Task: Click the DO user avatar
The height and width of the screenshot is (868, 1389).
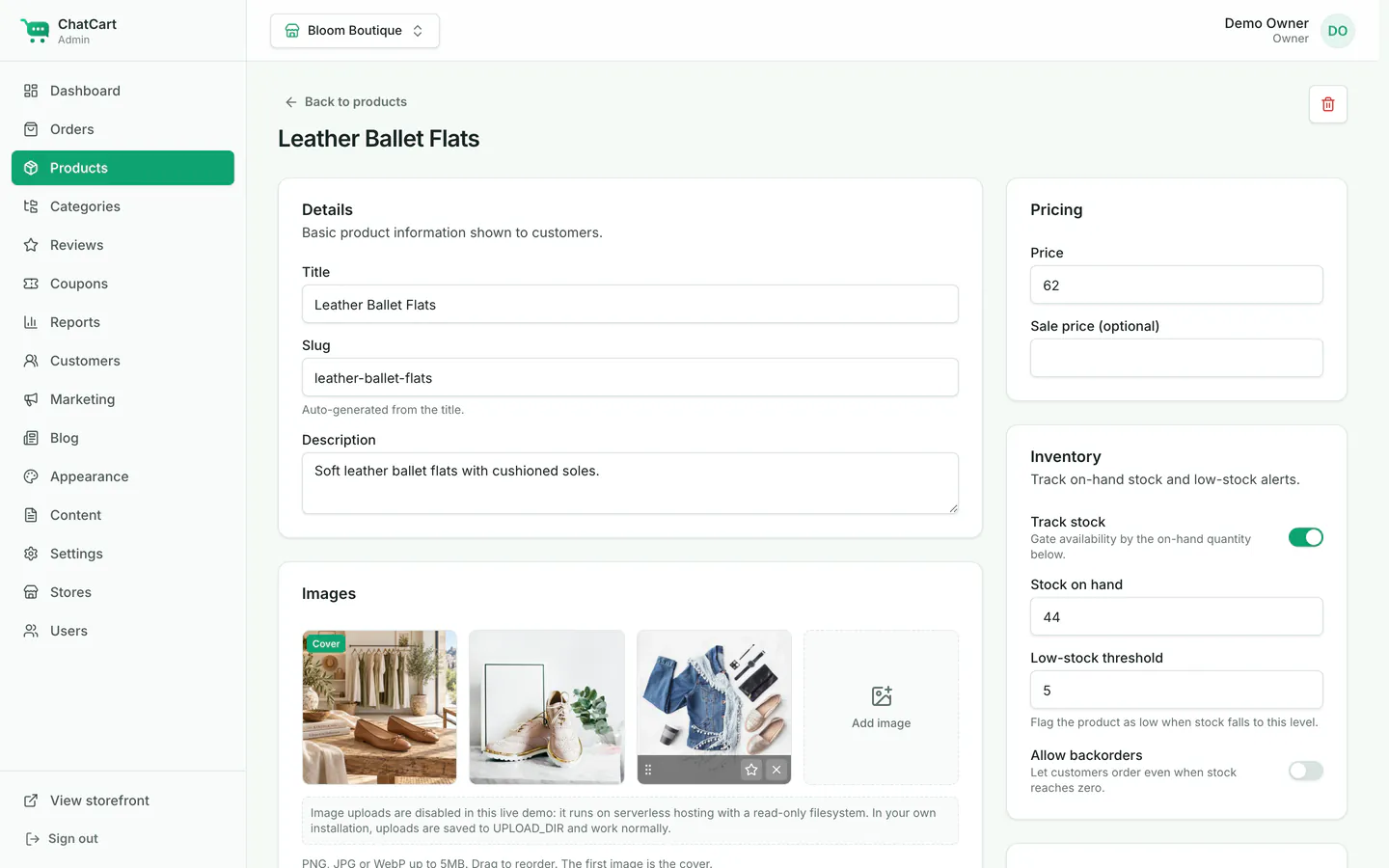Action: [x=1338, y=31]
